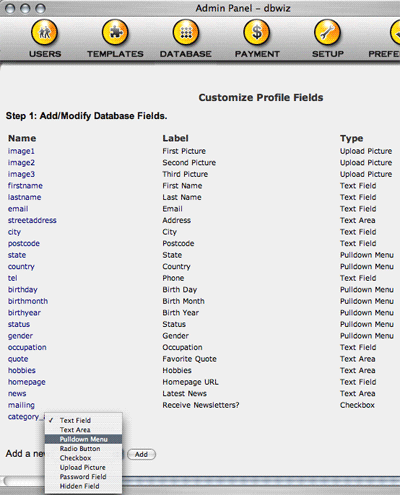This screenshot has height=495, width=400.
Task: Select Pulldown Menu in the type list
Action: pos(83,439)
